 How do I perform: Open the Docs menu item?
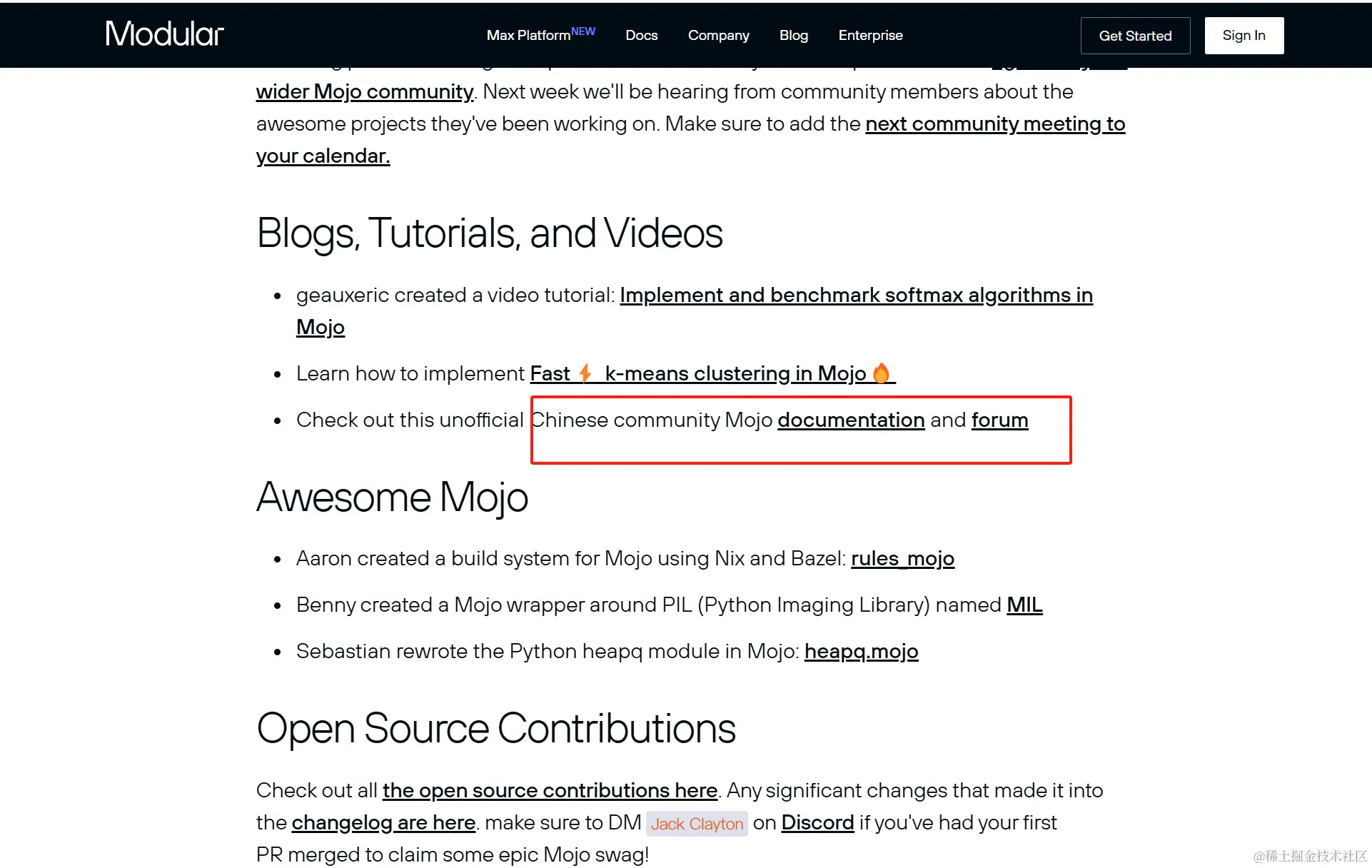coord(641,35)
